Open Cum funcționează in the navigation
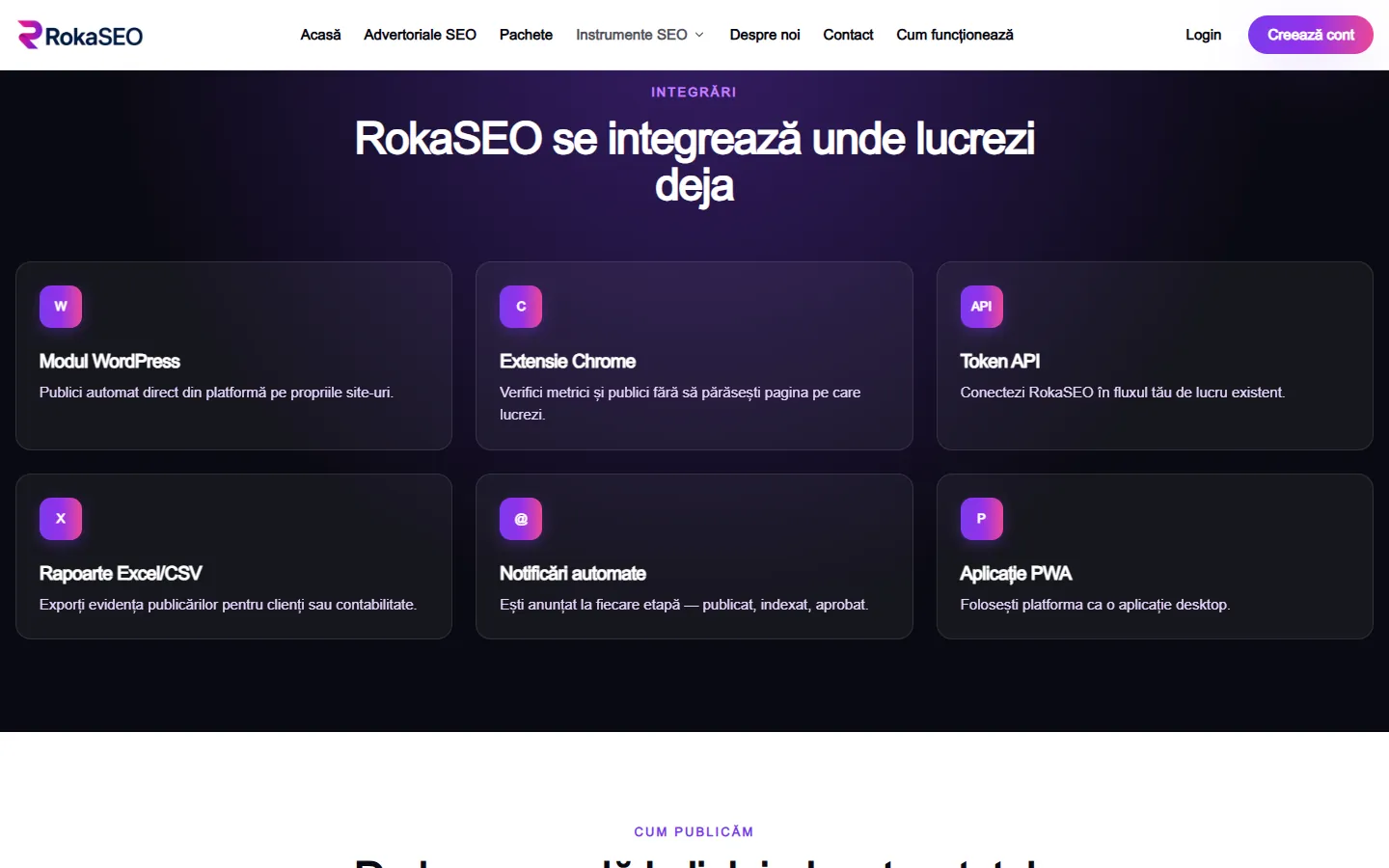The height and width of the screenshot is (868, 1389). coord(955,35)
